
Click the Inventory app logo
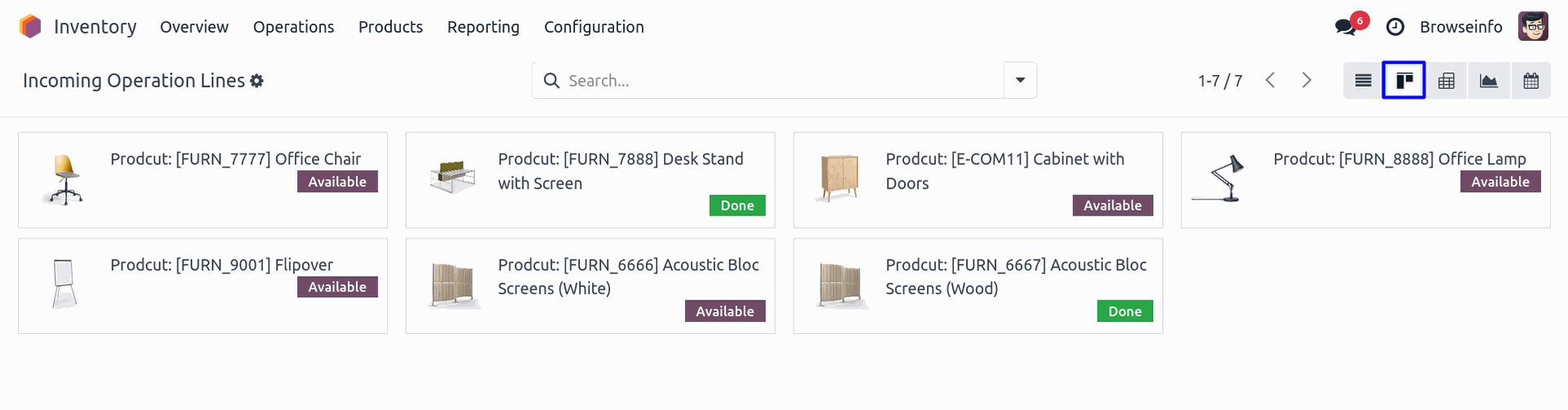[x=30, y=27]
